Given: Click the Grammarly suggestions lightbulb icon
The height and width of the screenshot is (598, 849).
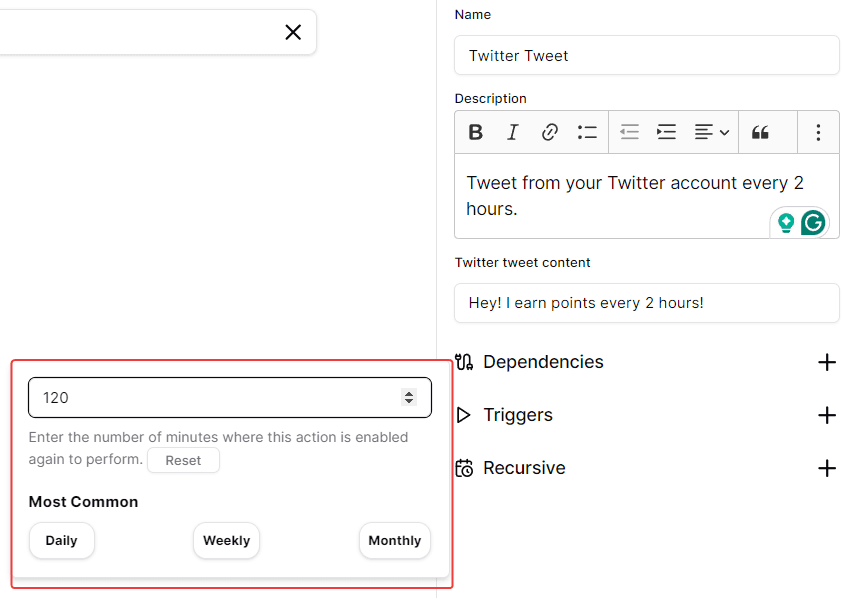Looking at the screenshot, I should coord(787,222).
